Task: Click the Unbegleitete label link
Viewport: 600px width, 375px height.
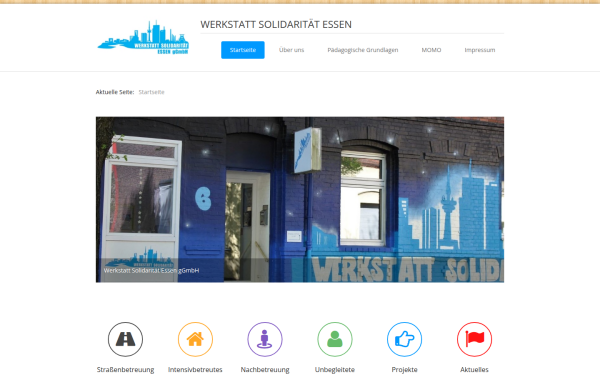Action: pyautogui.click(x=335, y=370)
